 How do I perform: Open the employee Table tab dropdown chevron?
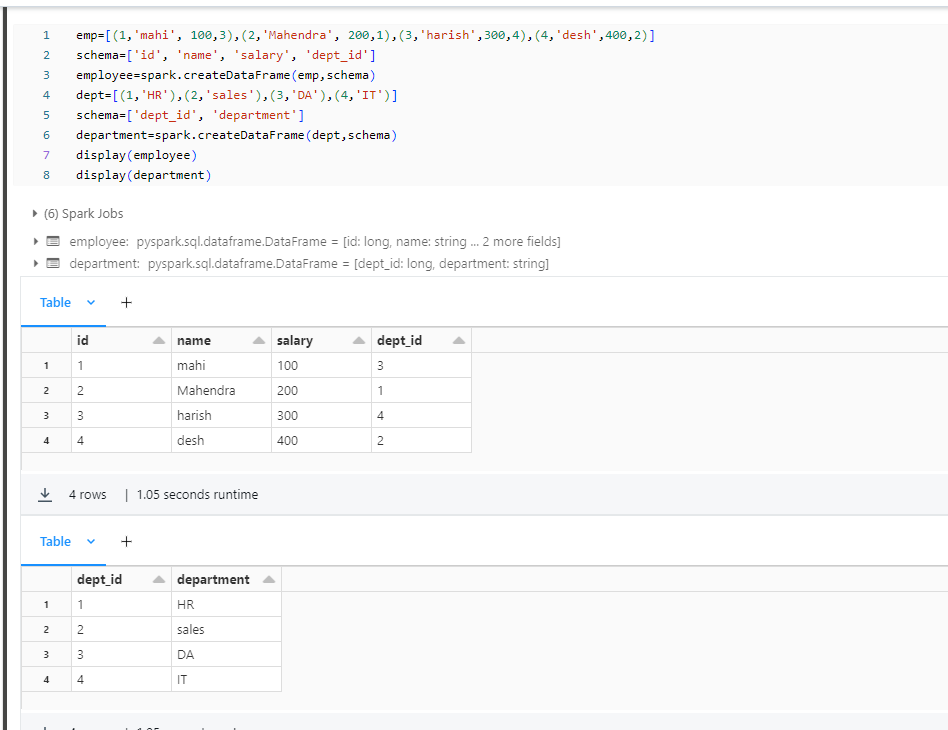[91, 302]
